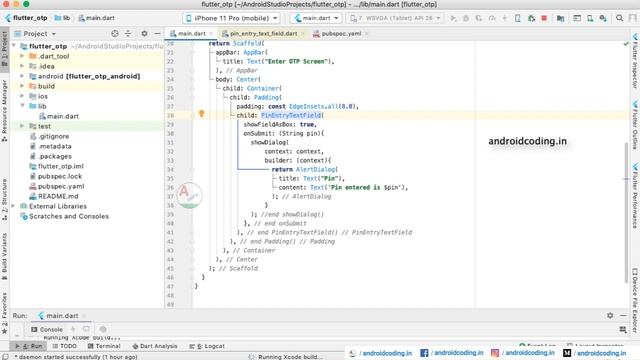Click the Open DevTools icon beside the Console tab
640x360 pixels.
pyautogui.click(x=103, y=329)
